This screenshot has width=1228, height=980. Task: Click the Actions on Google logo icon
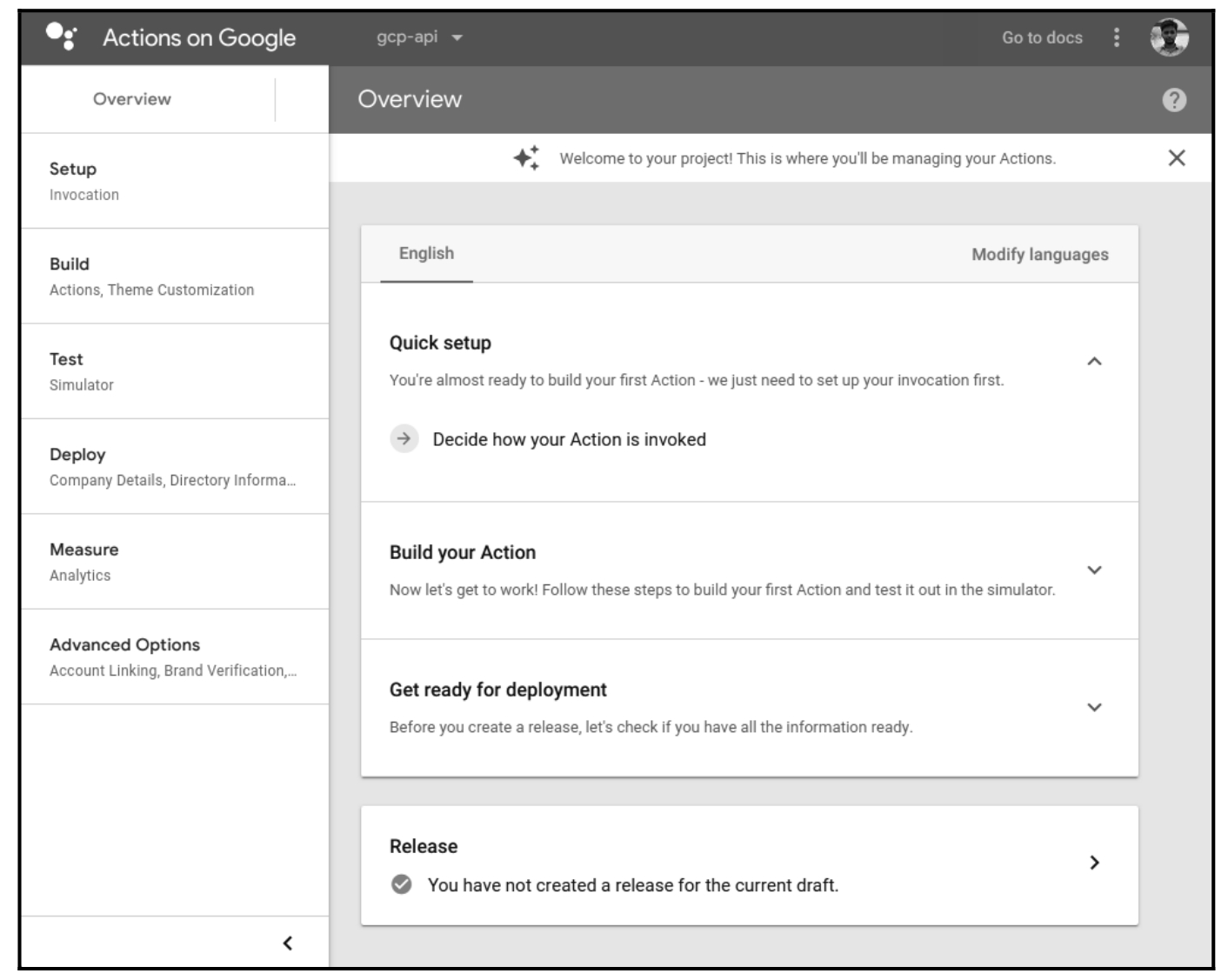pos(62,37)
